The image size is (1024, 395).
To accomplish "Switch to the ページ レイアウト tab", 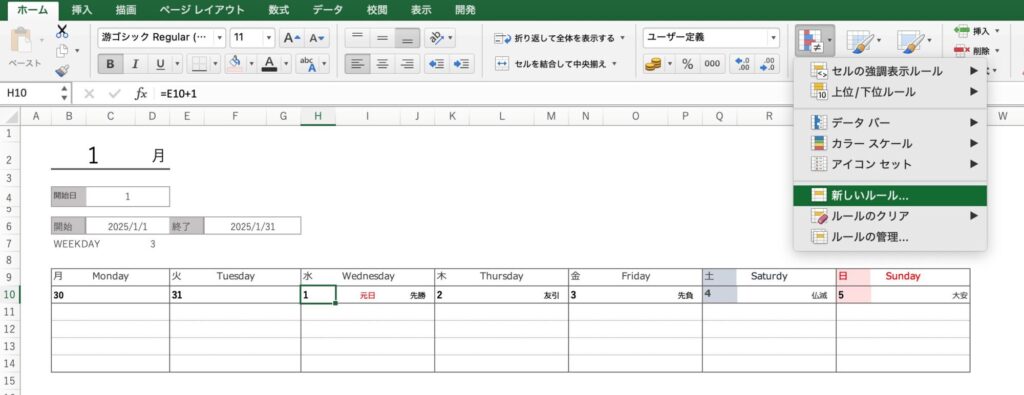I will 202,10.
